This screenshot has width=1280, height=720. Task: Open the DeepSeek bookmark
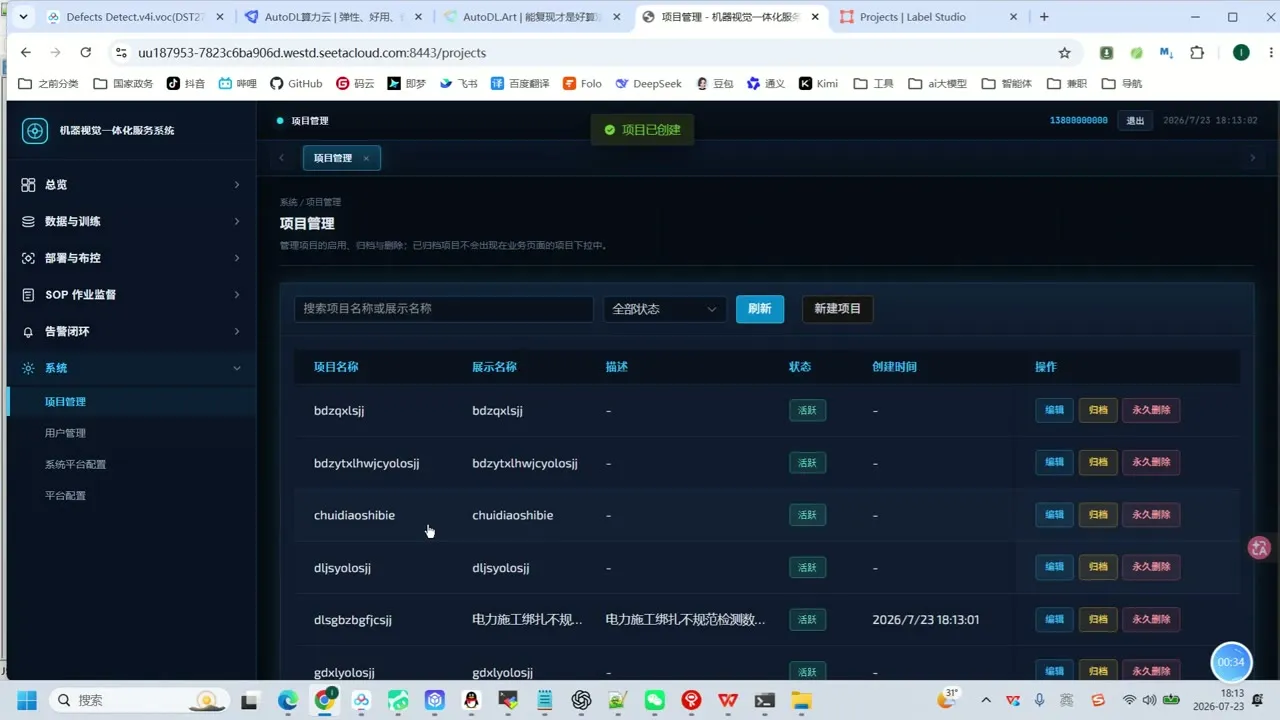coord(648,84)
